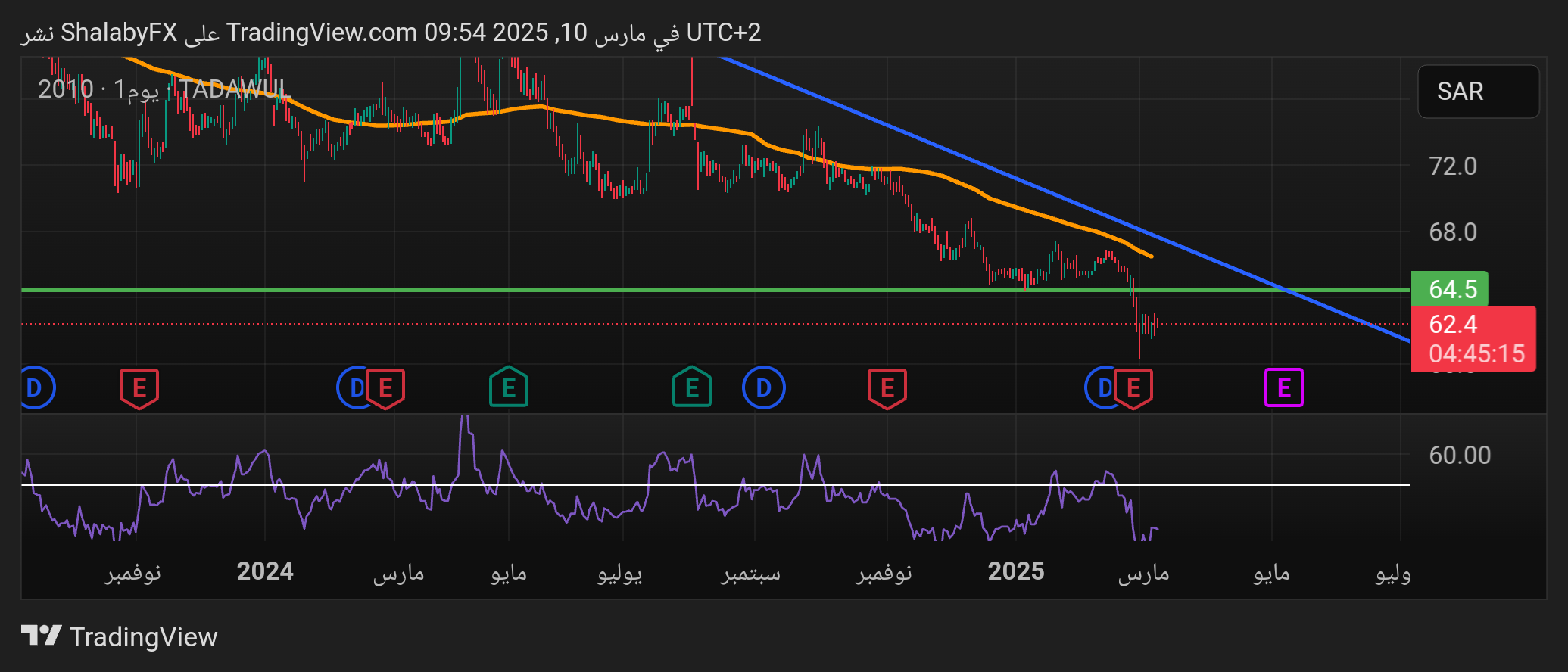The width and height of the screenshot is (1568, 672).
Task: Click the TradingView logo at bottom left
Action: pos(119,636)
